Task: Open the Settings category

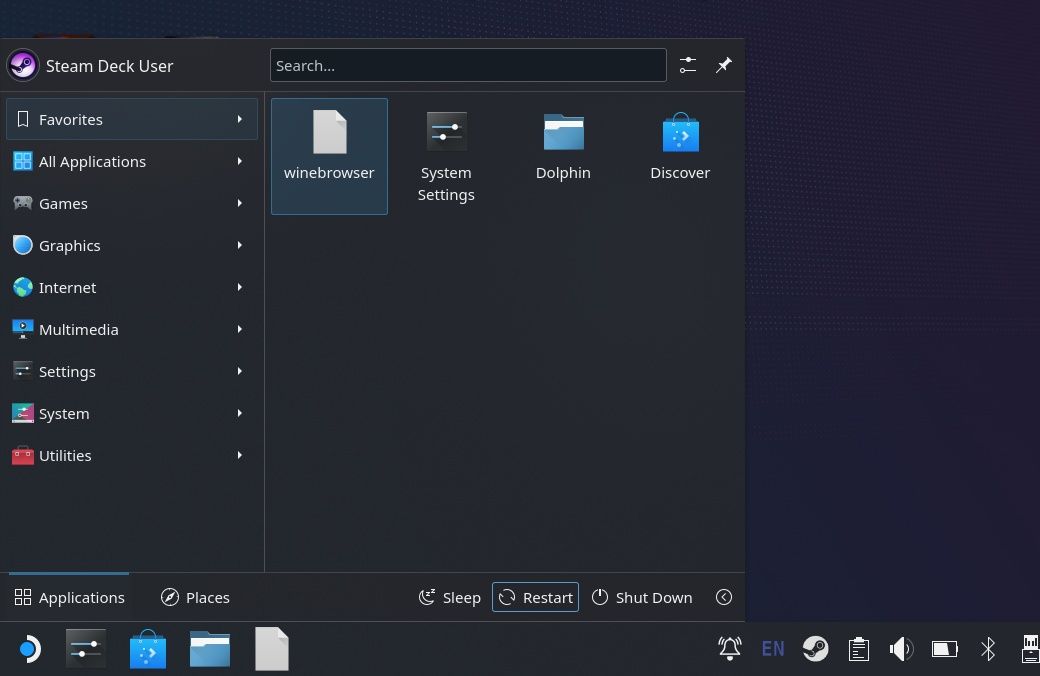Action: point(132,372)
